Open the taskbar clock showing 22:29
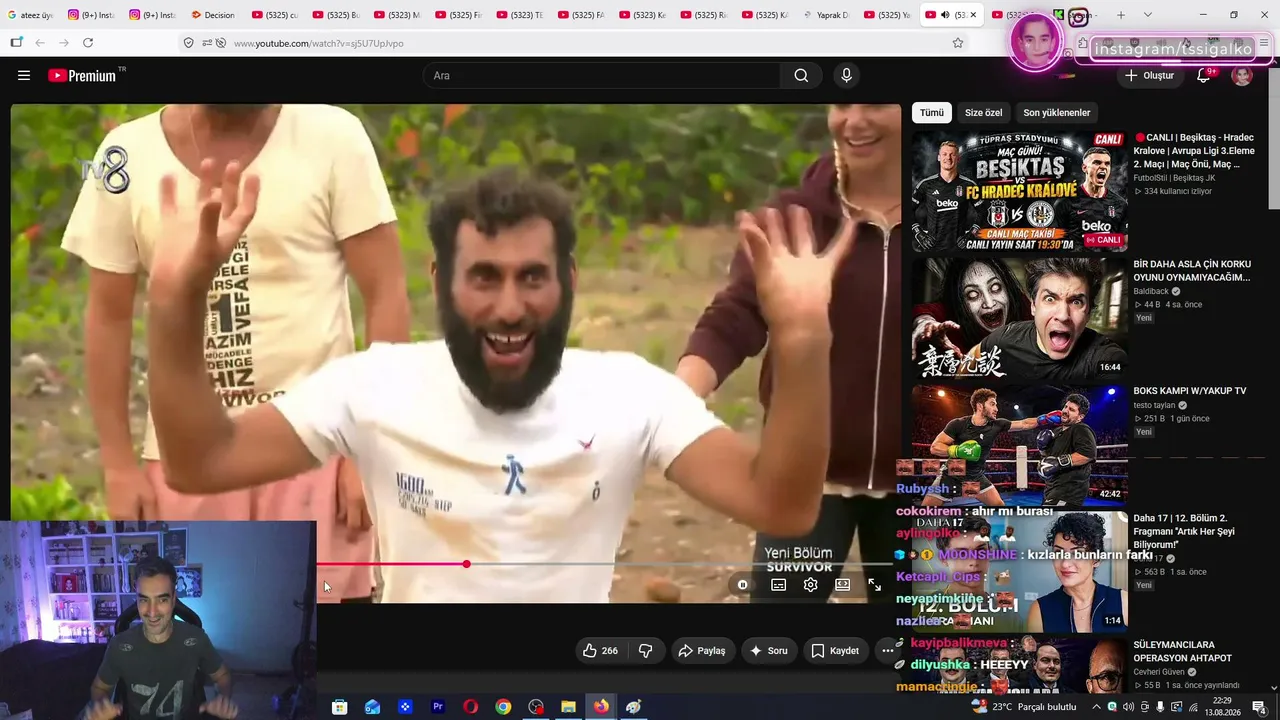This screenshot has width=1280, height=720. pyautogui.click(x=1221, y=707)
